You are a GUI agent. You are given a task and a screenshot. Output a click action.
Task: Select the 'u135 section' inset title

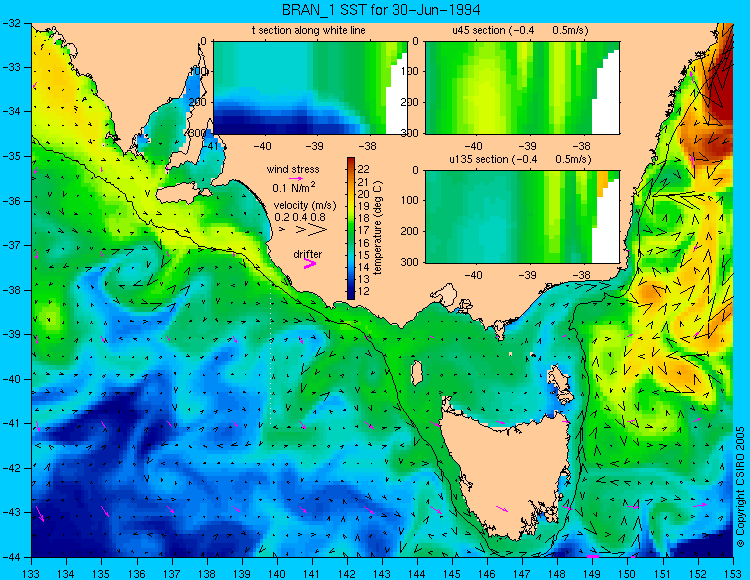[x=520, y=159]
